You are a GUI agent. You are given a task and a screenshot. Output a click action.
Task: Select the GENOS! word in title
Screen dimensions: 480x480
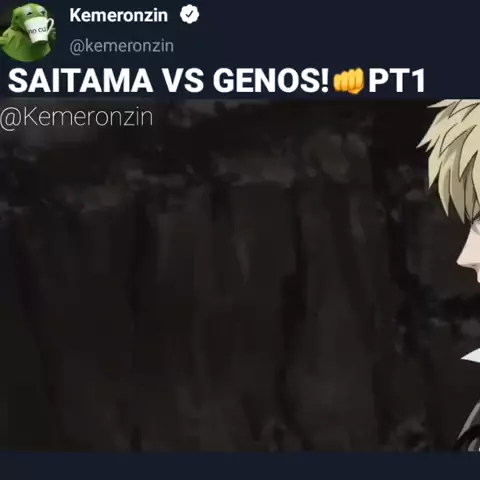tap(271, 81)
